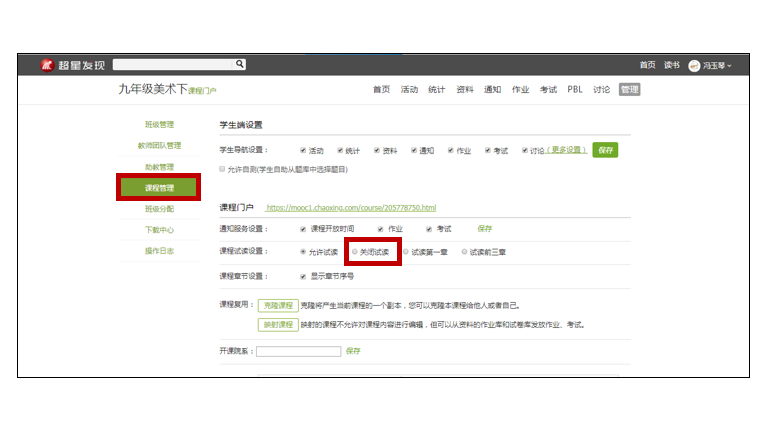768x432 pixels.
Task: Open the 活动 course tab
Action: [x=409, y=90]
